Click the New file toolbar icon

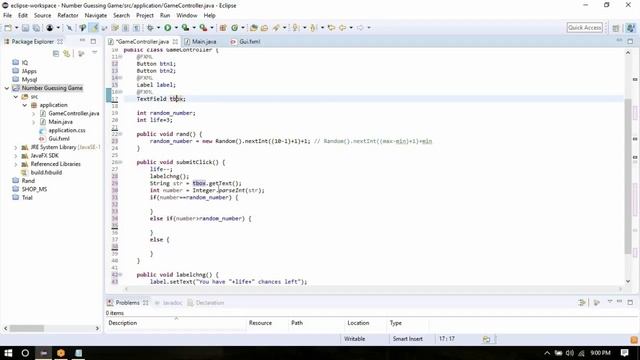[8, 28]
